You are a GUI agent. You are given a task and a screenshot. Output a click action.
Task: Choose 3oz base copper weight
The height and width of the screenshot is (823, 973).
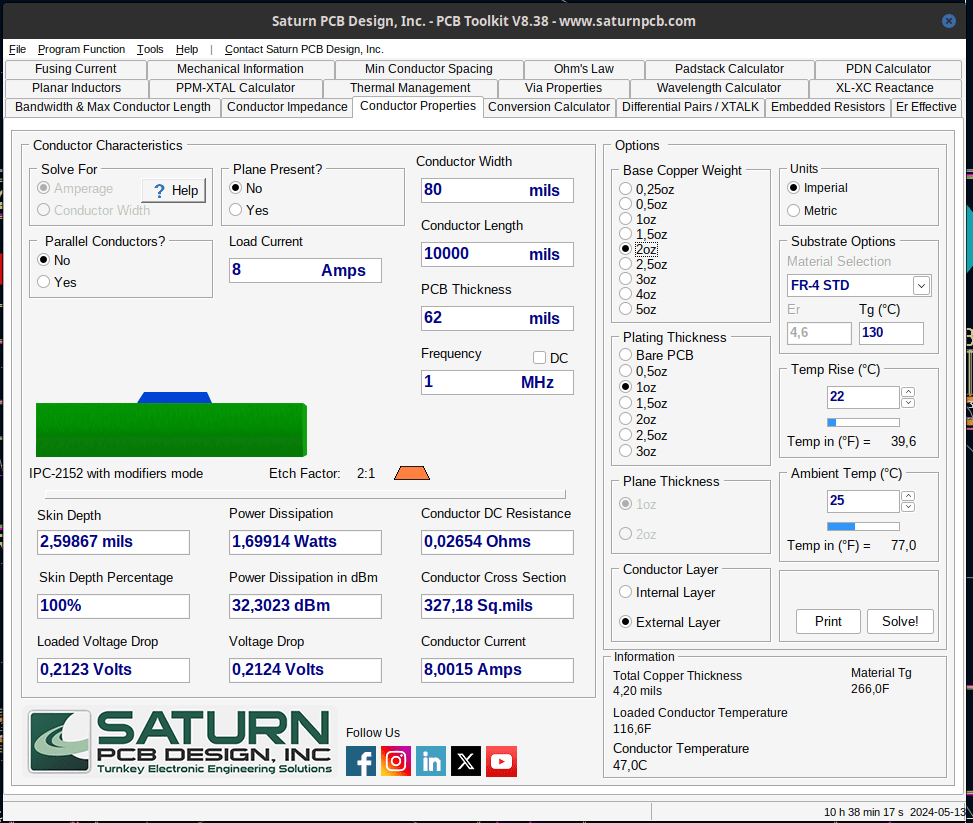tap(638, 279)
